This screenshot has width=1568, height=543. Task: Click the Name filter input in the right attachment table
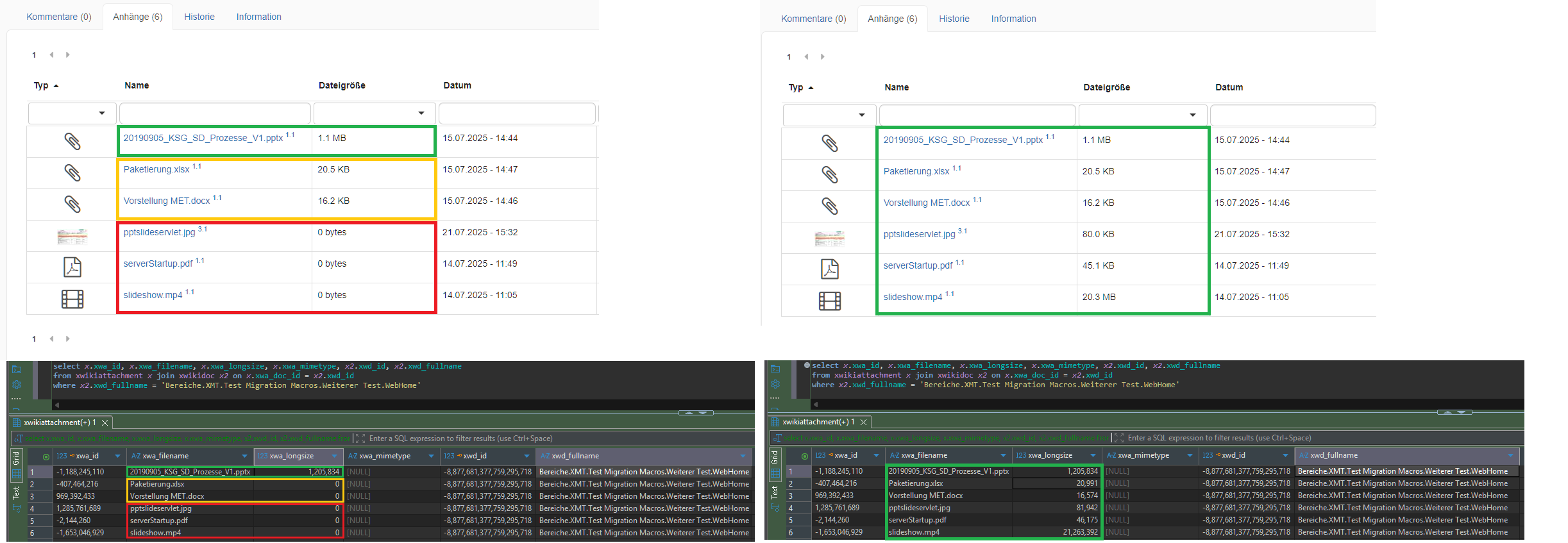977,115
